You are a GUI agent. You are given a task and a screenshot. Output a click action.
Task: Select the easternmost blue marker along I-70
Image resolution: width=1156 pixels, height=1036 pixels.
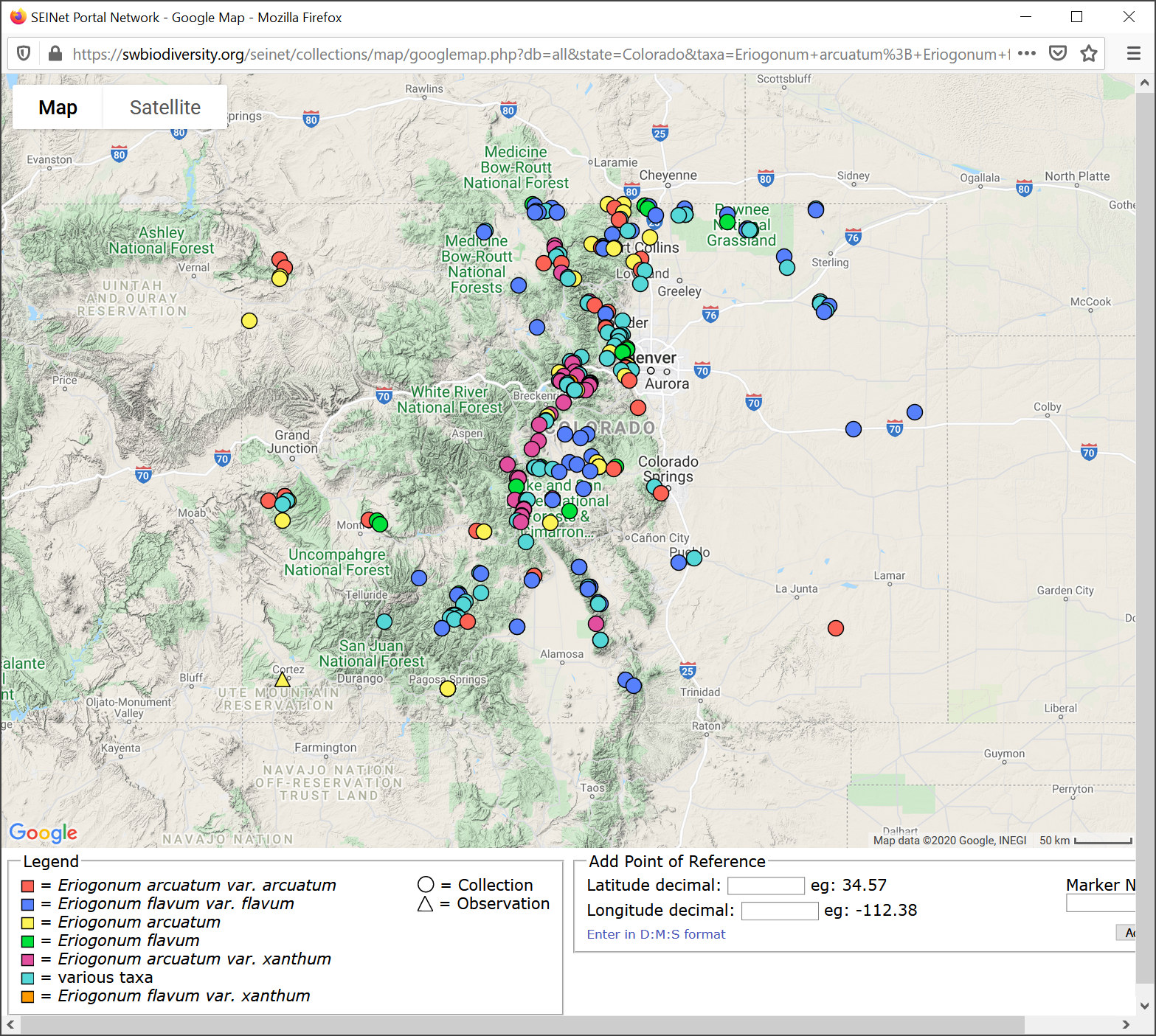coord(915,412)
